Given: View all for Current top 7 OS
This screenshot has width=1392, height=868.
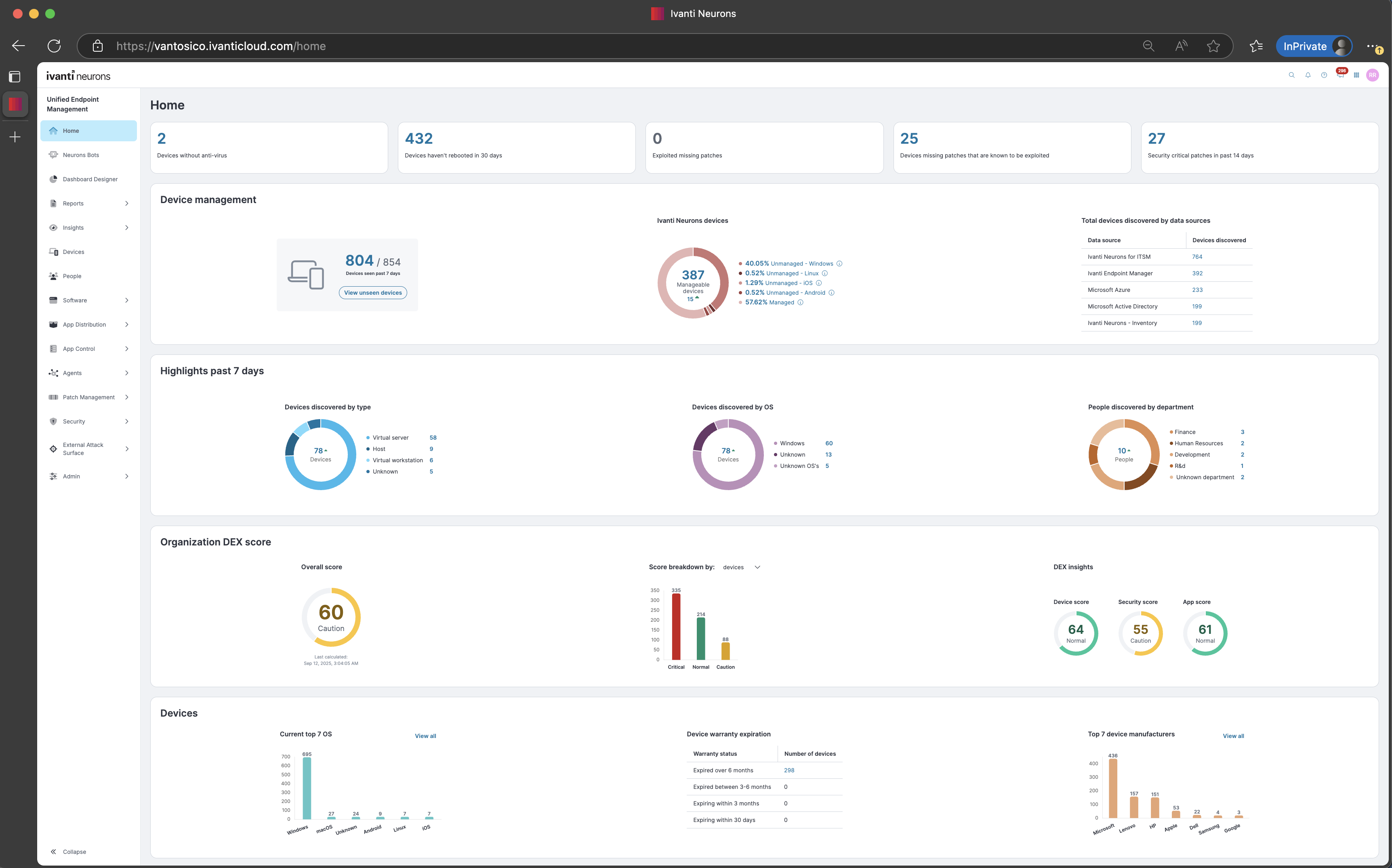Looking at the screenshot, I should [425, 736].
